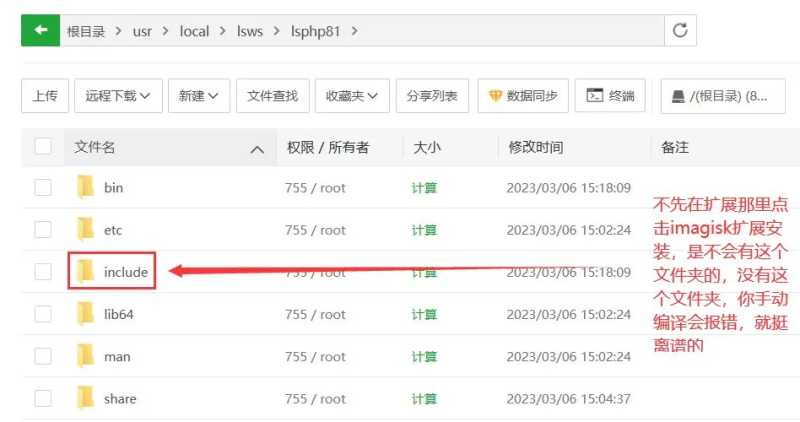Screen dimensions: 800x422
Task: Click the disk icon for 根目录
Action: point(678,96)
